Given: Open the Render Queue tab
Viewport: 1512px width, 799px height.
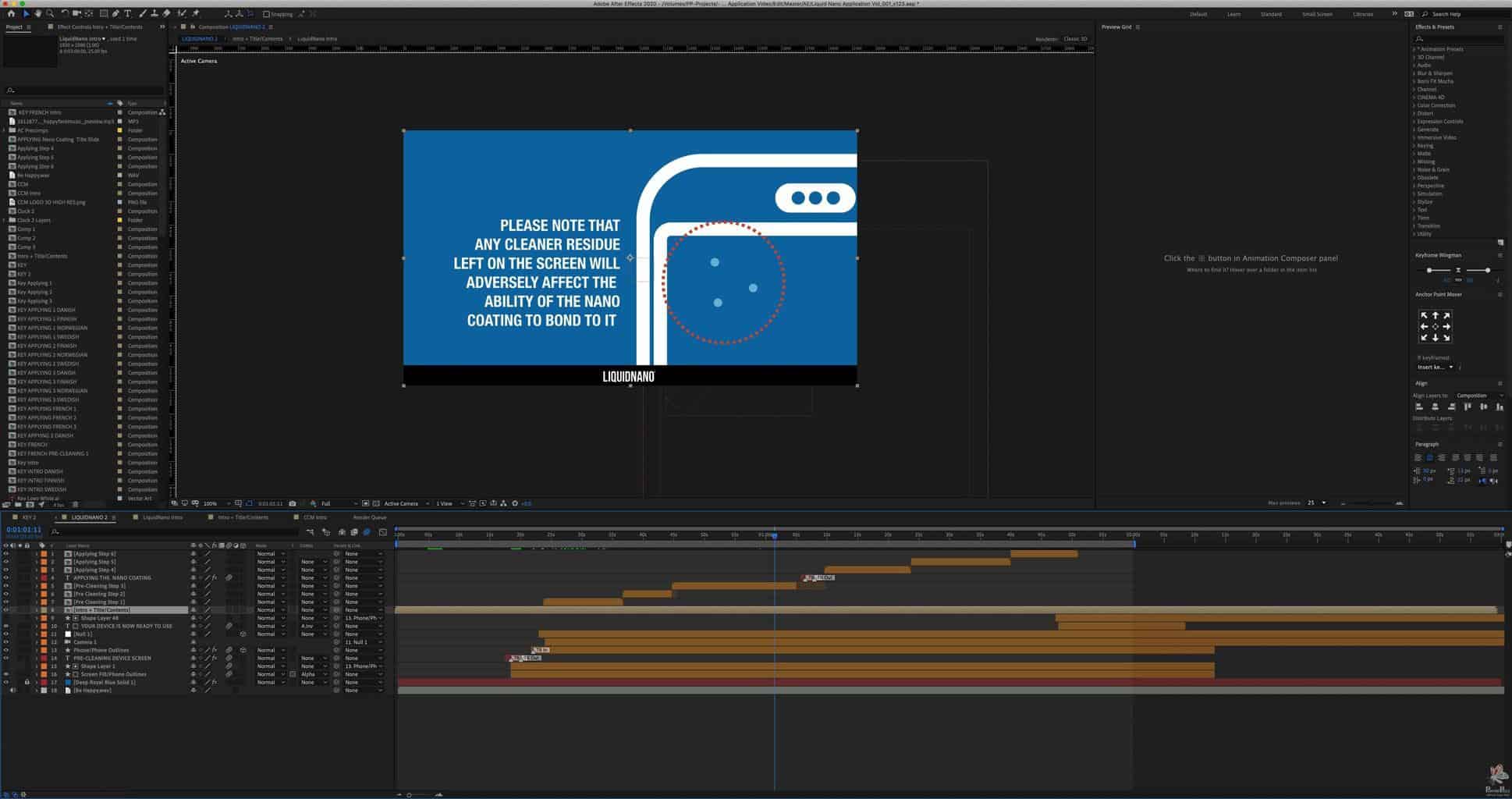Looking at the screenshot, I should (x=369, y=517).
